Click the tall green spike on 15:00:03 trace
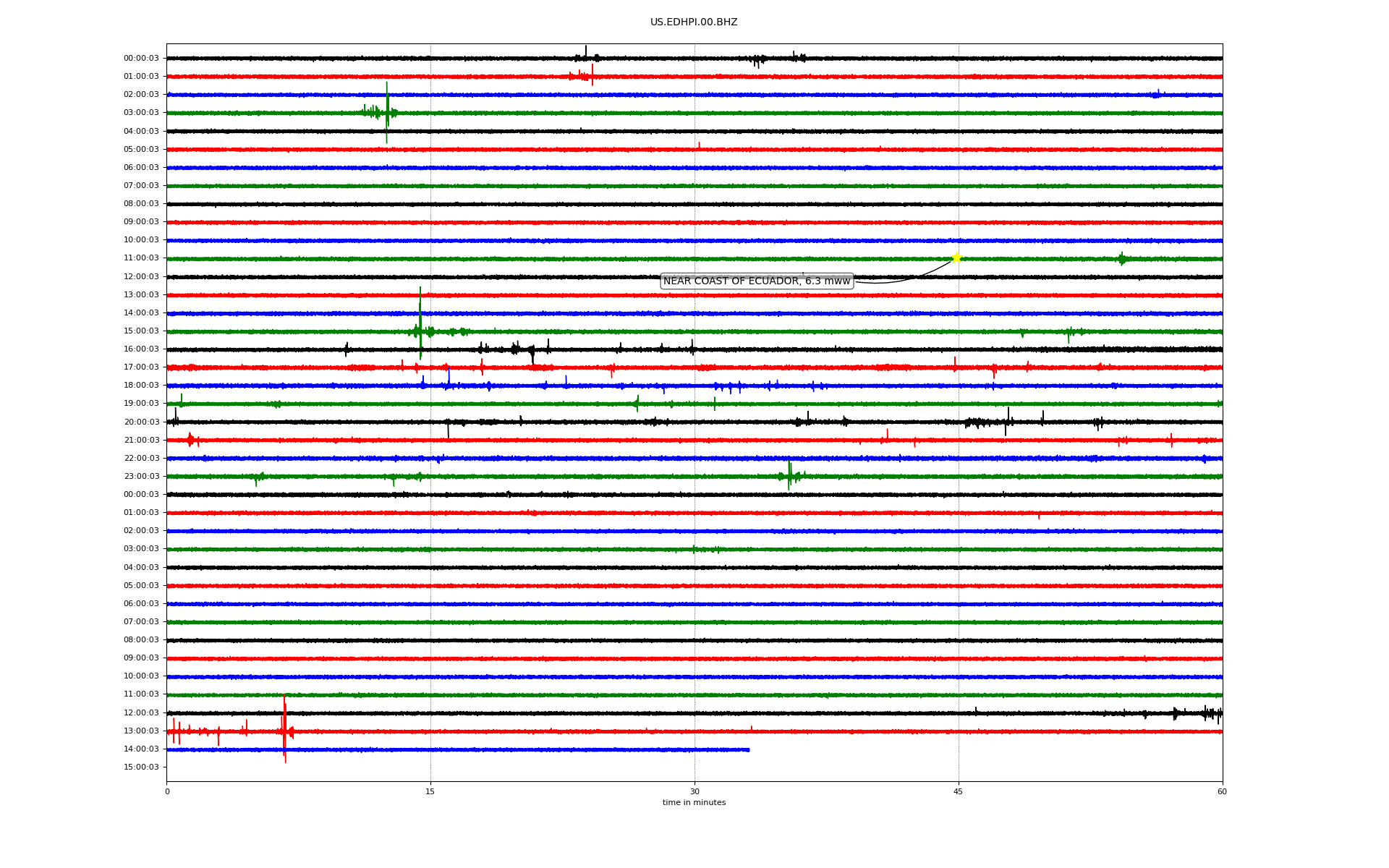The width and height of the screenshot is (1389, 868). (420, 323)
